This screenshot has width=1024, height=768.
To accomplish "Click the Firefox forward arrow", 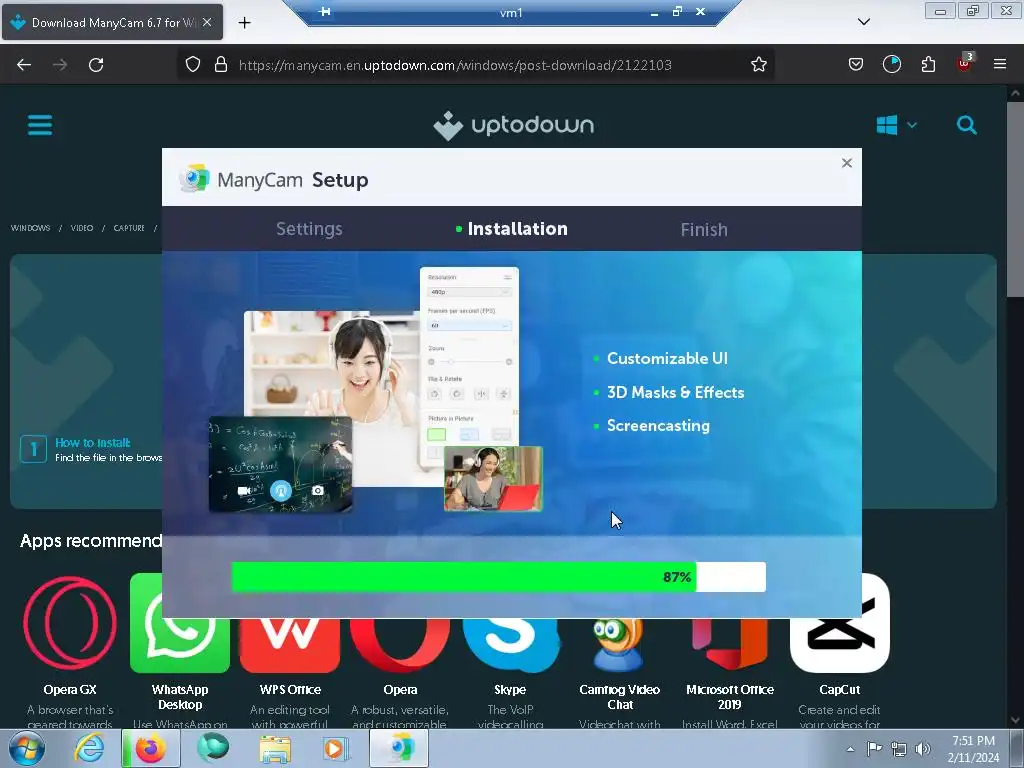I will [60, 65].
